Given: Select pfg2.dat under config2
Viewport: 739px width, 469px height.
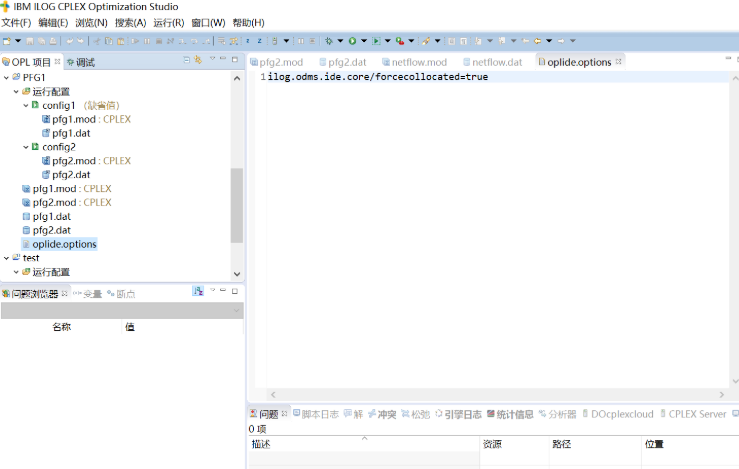Looking at the screenshot, I should coord(66,175).
